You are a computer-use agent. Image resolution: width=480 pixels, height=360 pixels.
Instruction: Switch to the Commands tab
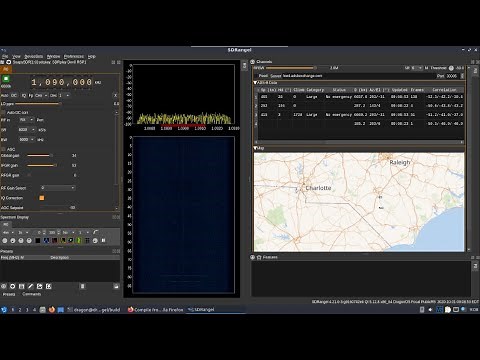point(32,294)
